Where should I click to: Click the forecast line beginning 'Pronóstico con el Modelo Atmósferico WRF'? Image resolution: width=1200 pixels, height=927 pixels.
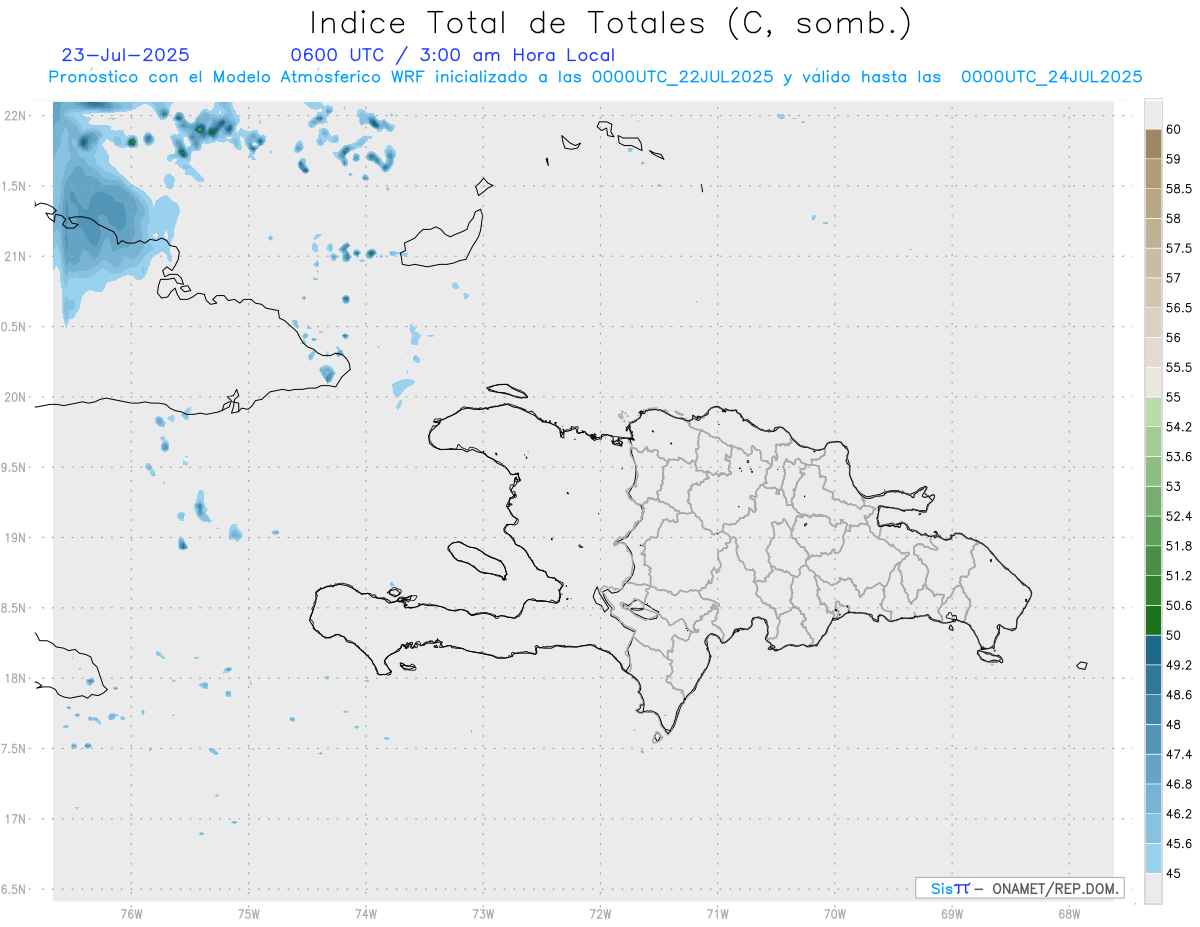pyautogui.click(x=595, y=76)
